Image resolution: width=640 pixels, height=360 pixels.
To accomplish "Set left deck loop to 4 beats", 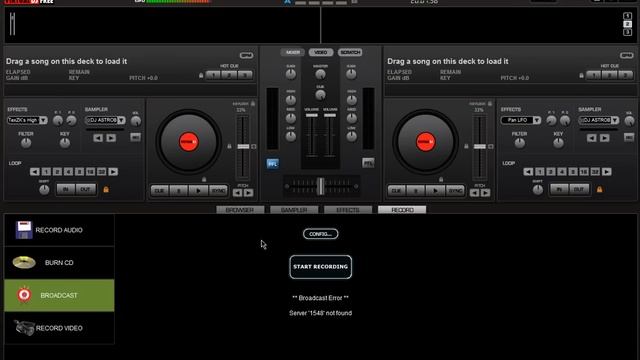I will point(69,172).
